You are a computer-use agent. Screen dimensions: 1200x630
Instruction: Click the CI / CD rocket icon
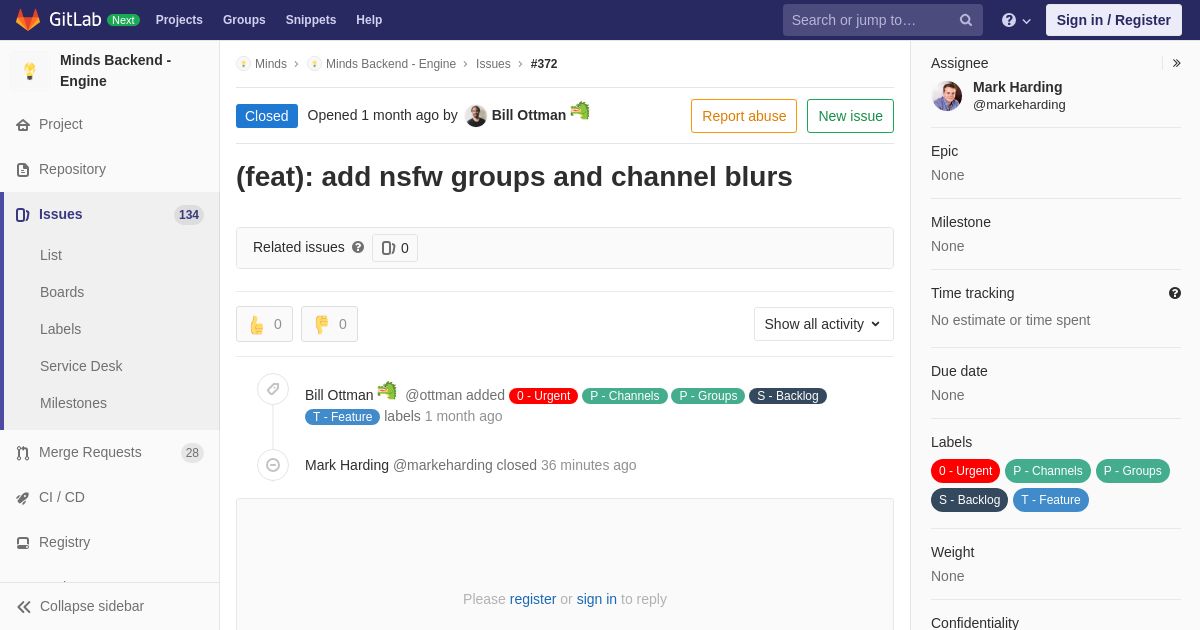click(x=23, y=498)
